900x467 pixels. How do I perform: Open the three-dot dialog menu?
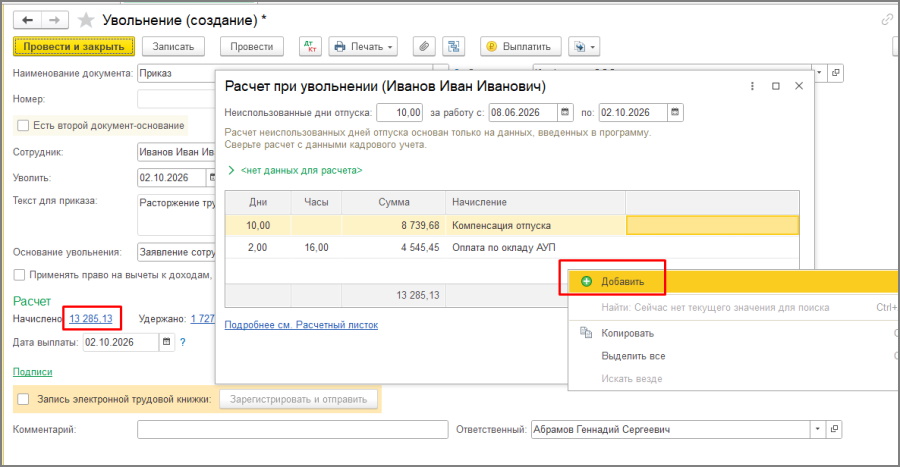752,86
